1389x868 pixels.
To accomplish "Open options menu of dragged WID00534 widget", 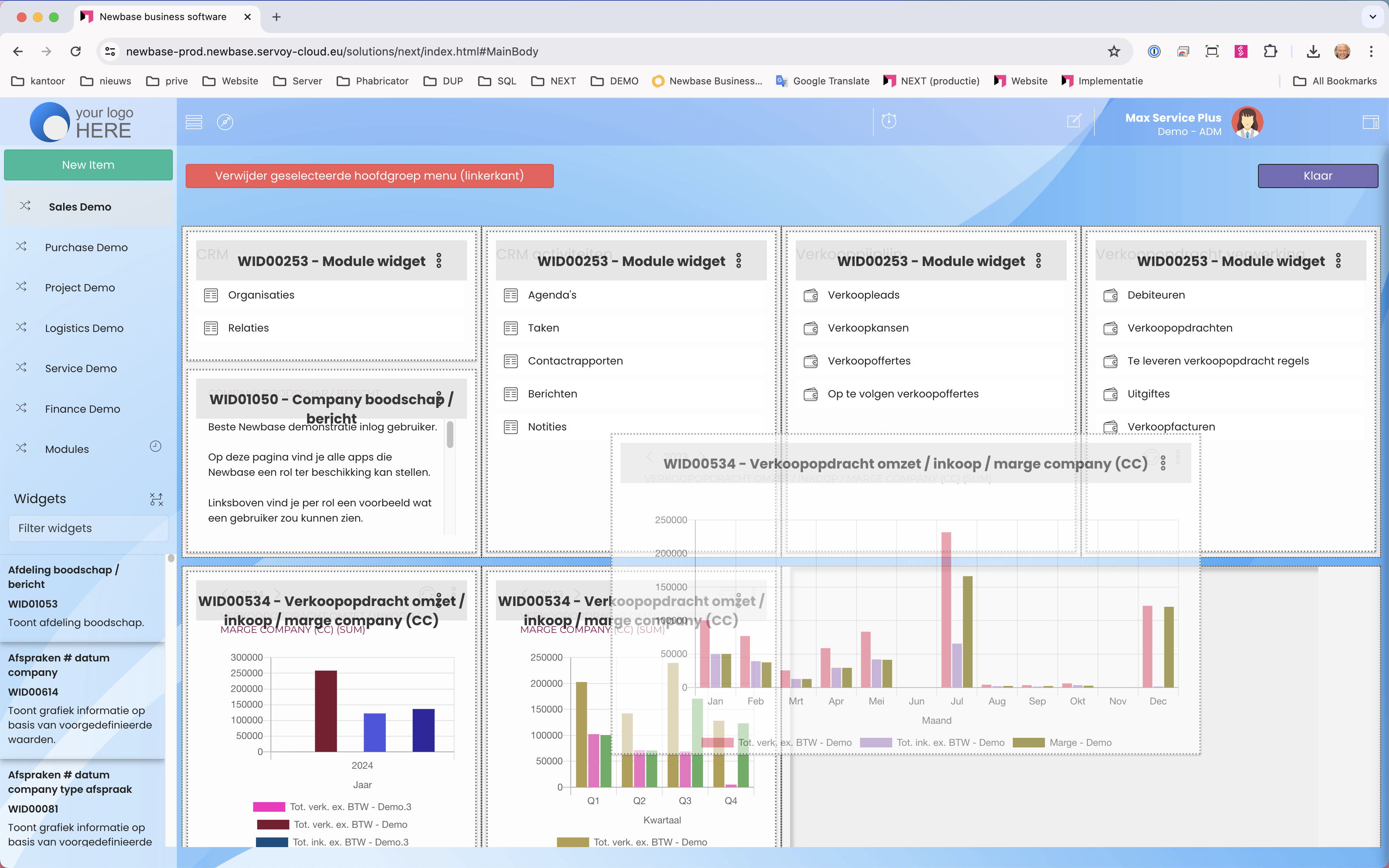I will tap(1163, 463).
